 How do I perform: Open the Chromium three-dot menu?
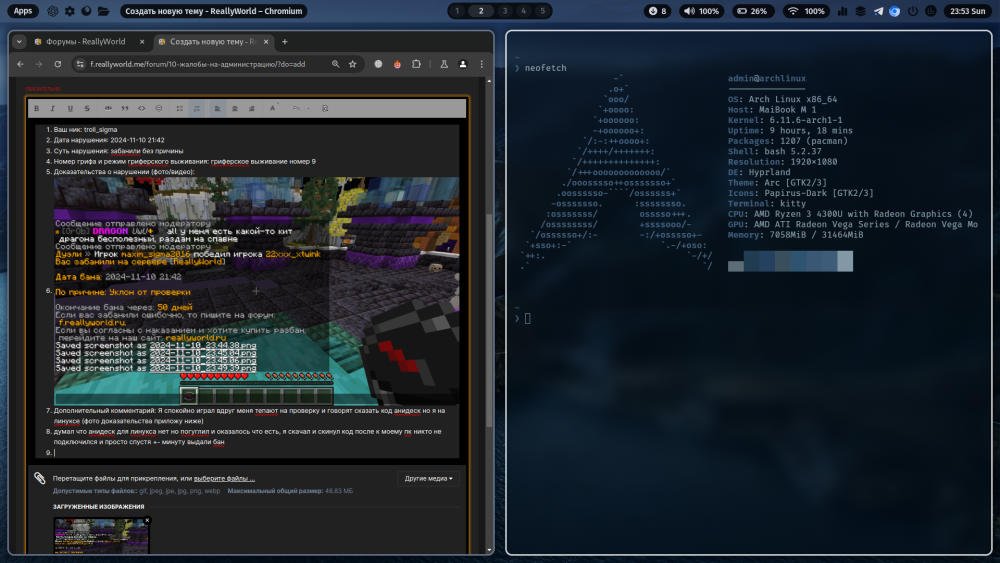coord(482,64)
